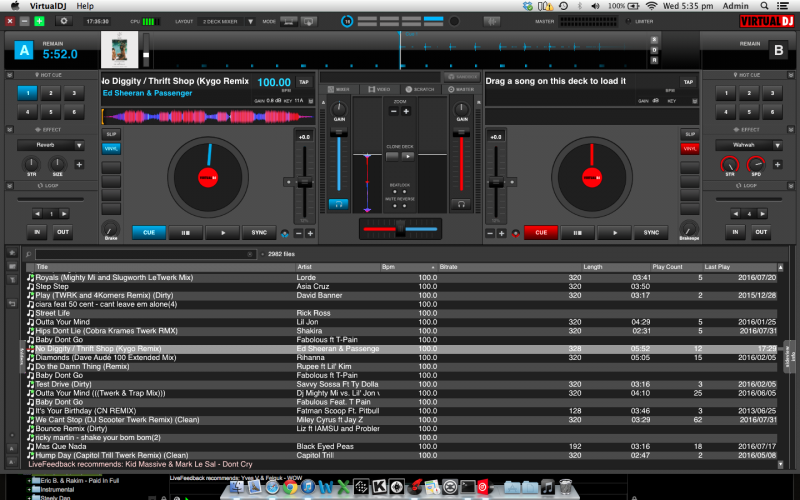The height and width of the screenshot is (500, 800).
Task: Open Spotlight search in menu bar
Action: tap(764, 6)
